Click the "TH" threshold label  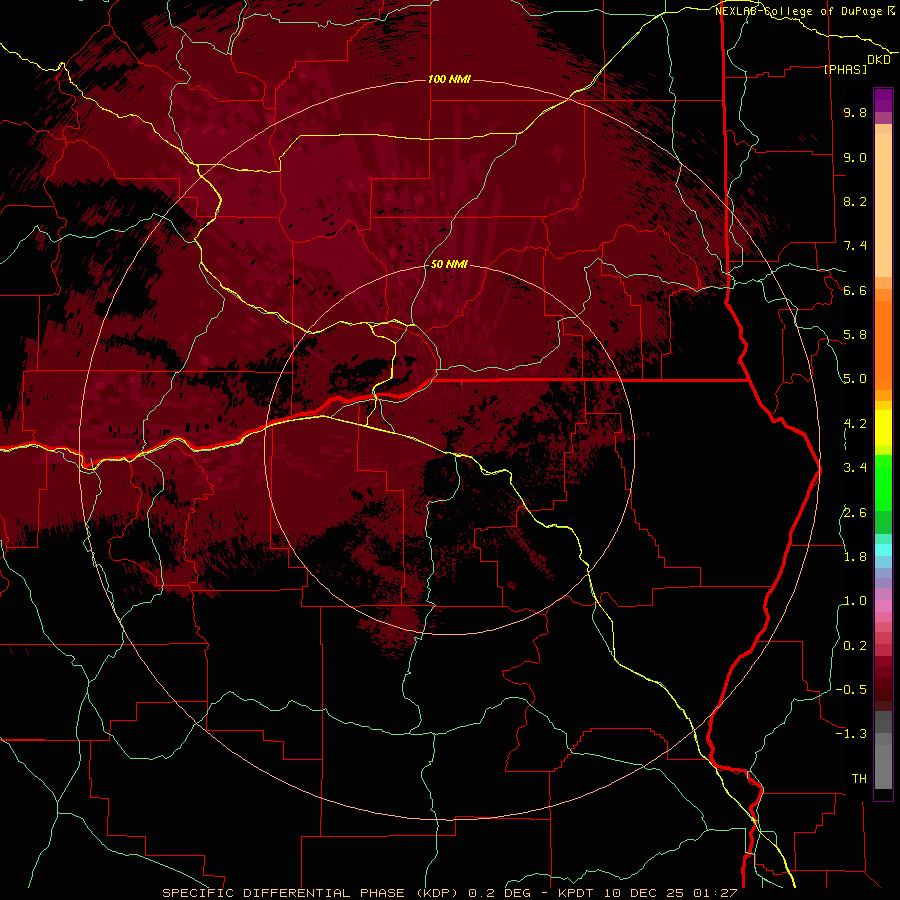(x=859, y=779)
